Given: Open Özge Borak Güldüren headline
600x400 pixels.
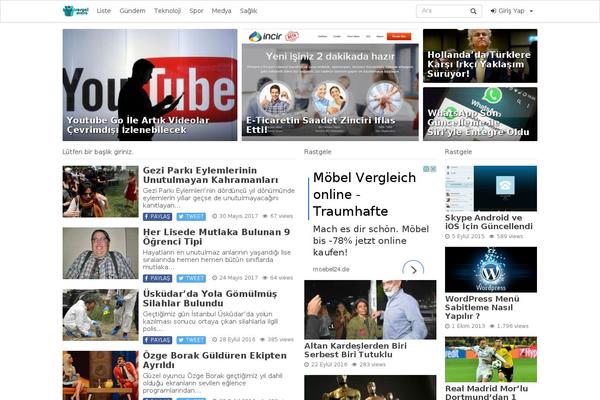Looking at the screenshot, I should 215,360.
